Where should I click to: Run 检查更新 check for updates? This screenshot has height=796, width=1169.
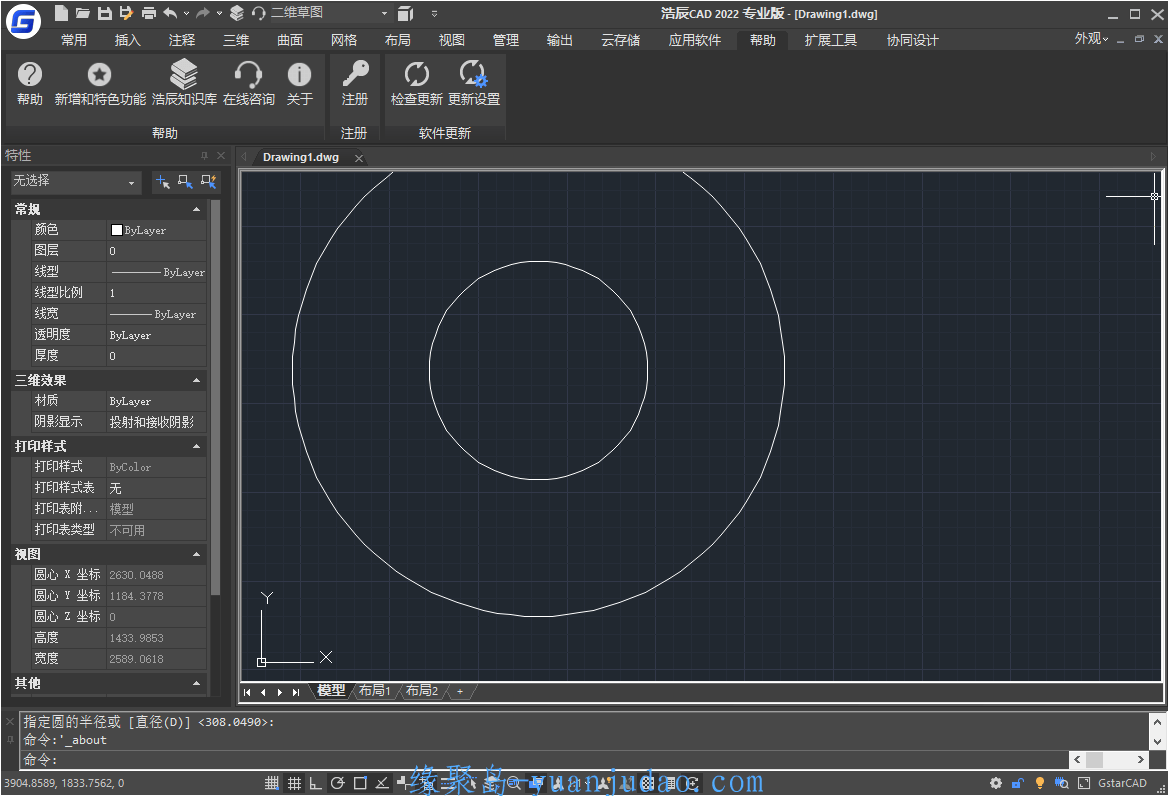point(416,83)
